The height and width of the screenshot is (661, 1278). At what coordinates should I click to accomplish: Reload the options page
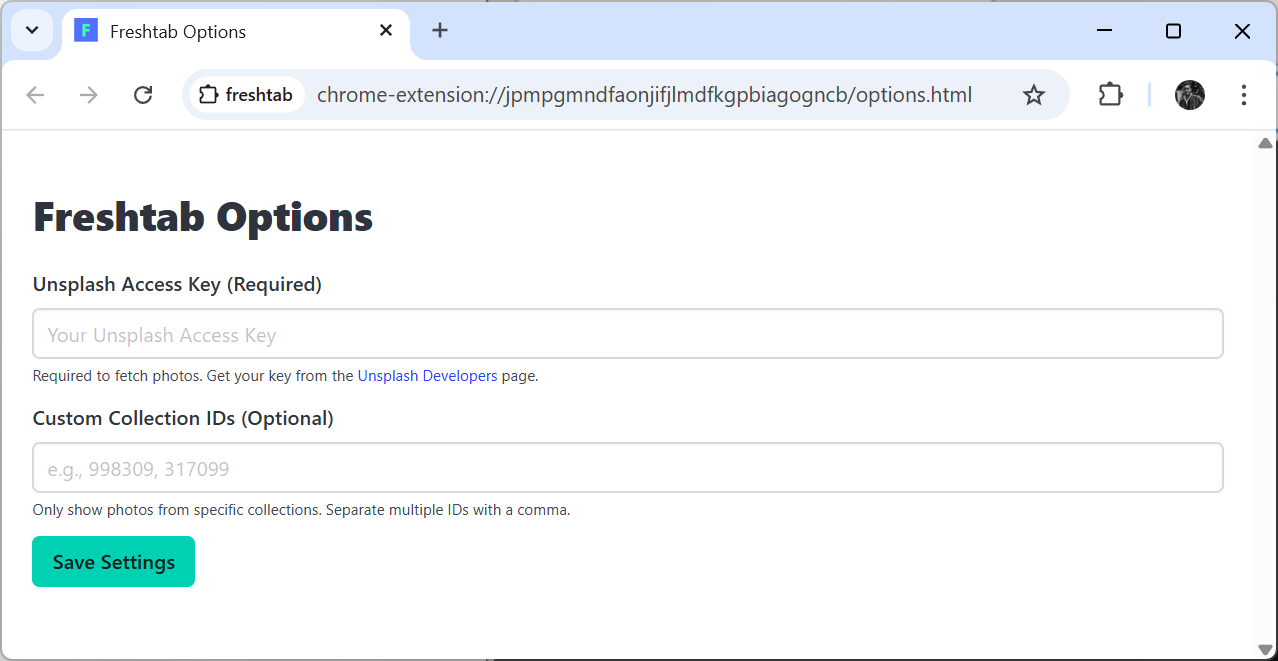point(143,95)
